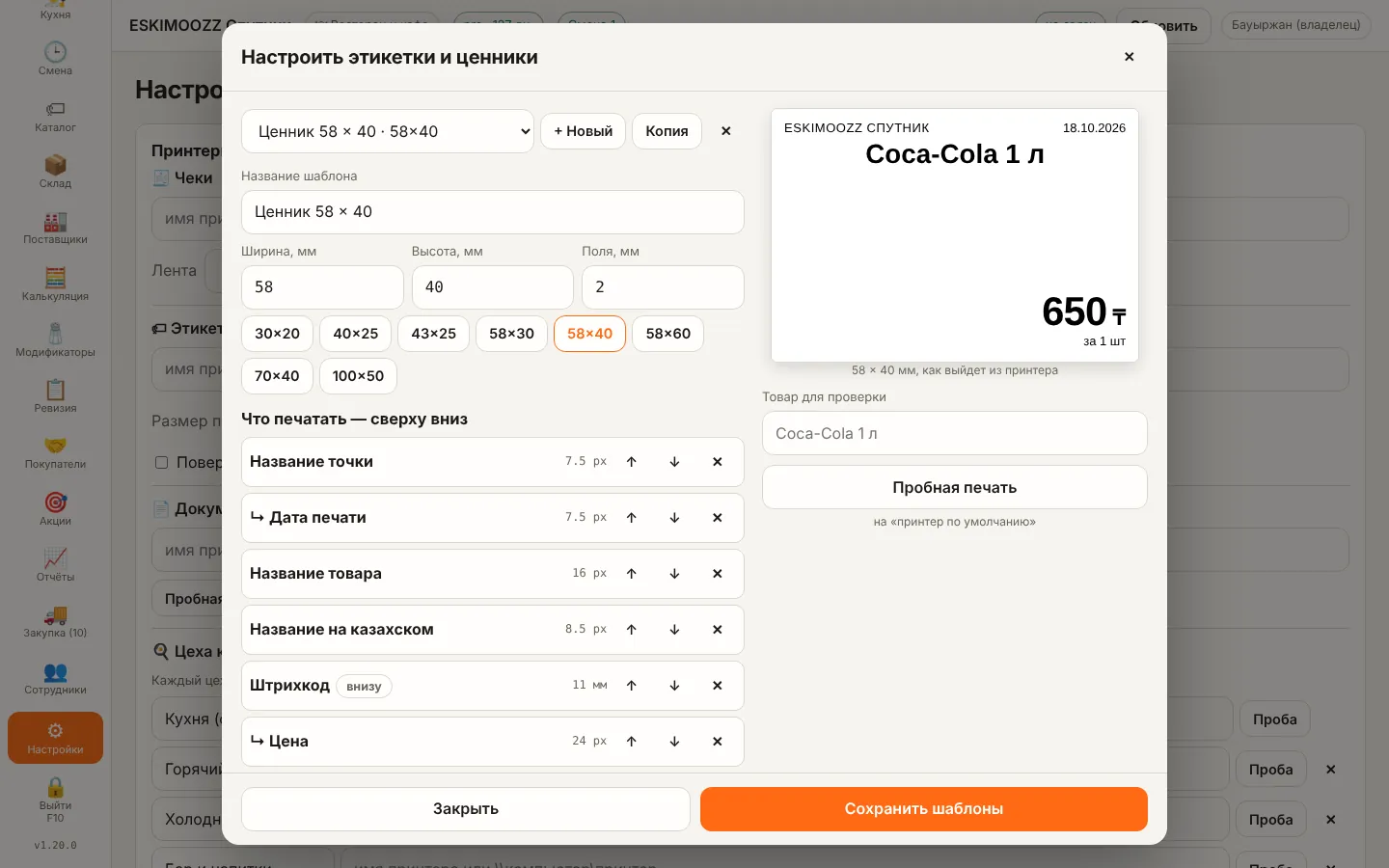Move Цена row up
The image size is (1389, 868).
[632, 742]
